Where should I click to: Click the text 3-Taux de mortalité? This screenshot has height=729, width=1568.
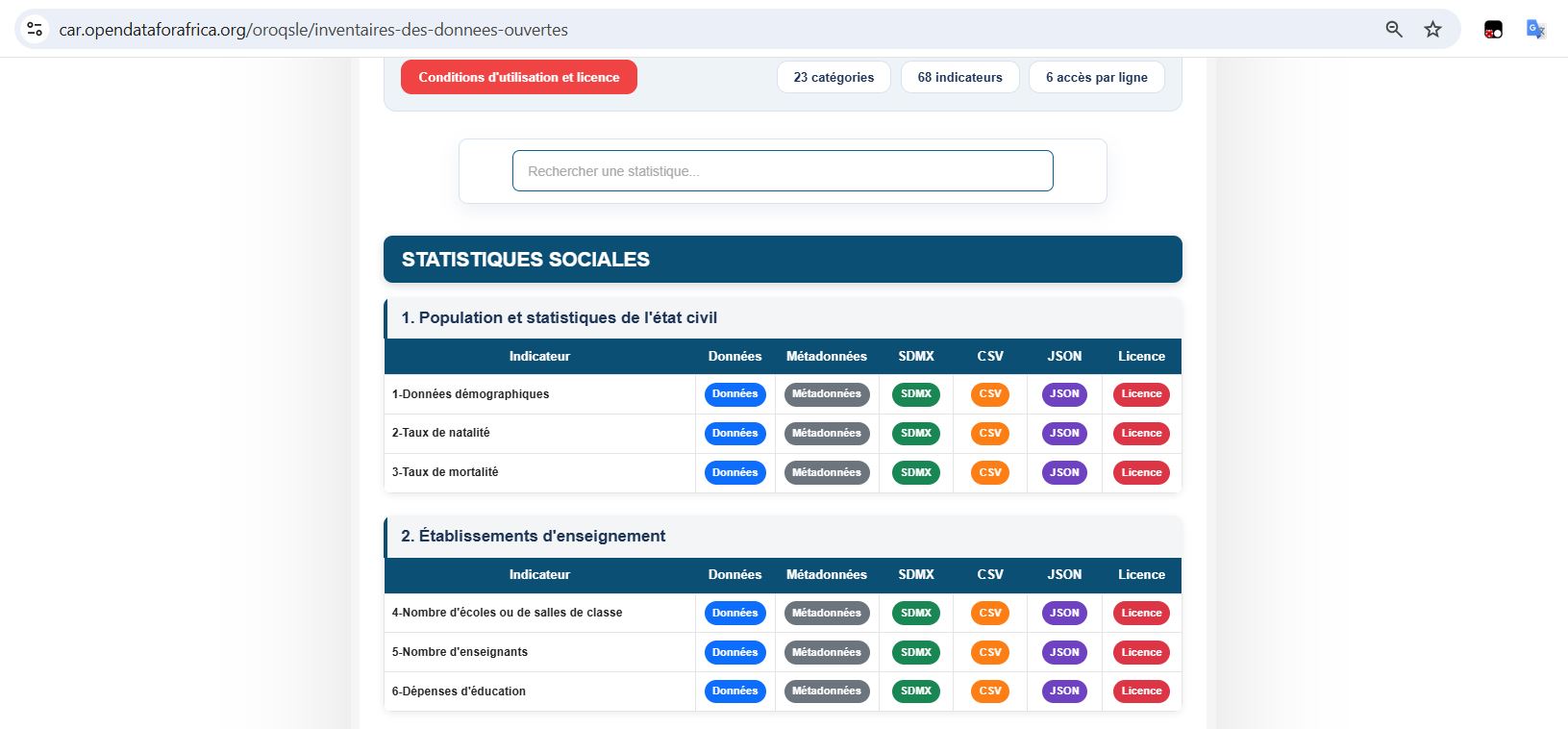(445, 472)
